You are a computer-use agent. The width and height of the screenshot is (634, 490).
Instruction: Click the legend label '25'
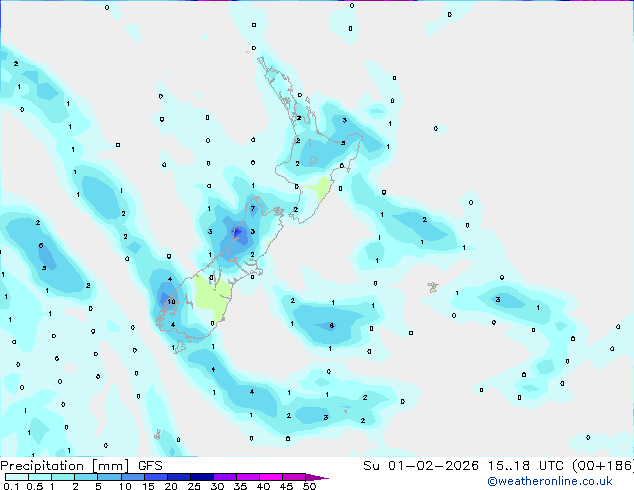pos(194,486)
